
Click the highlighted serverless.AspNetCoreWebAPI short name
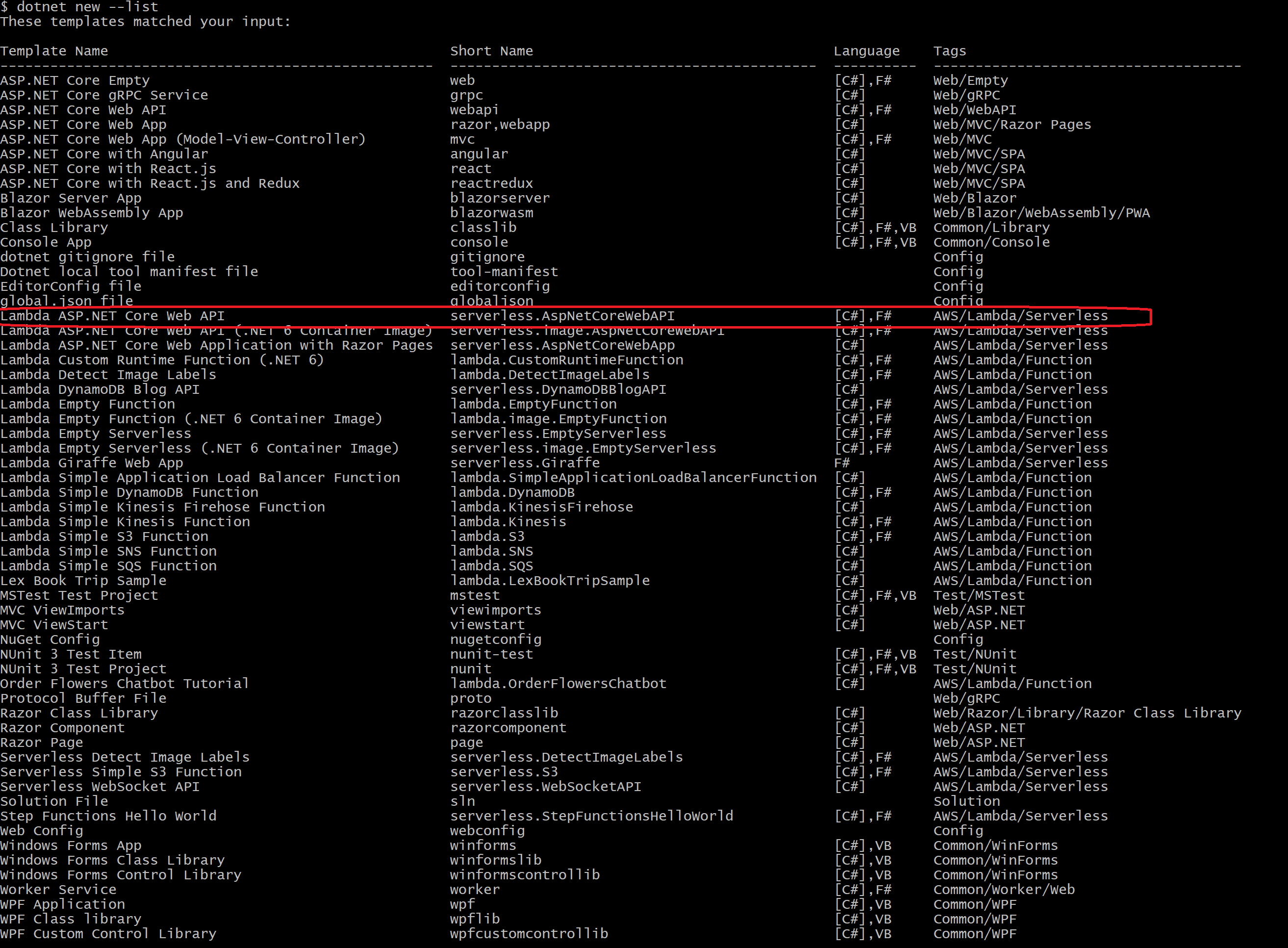click(562, 316)
